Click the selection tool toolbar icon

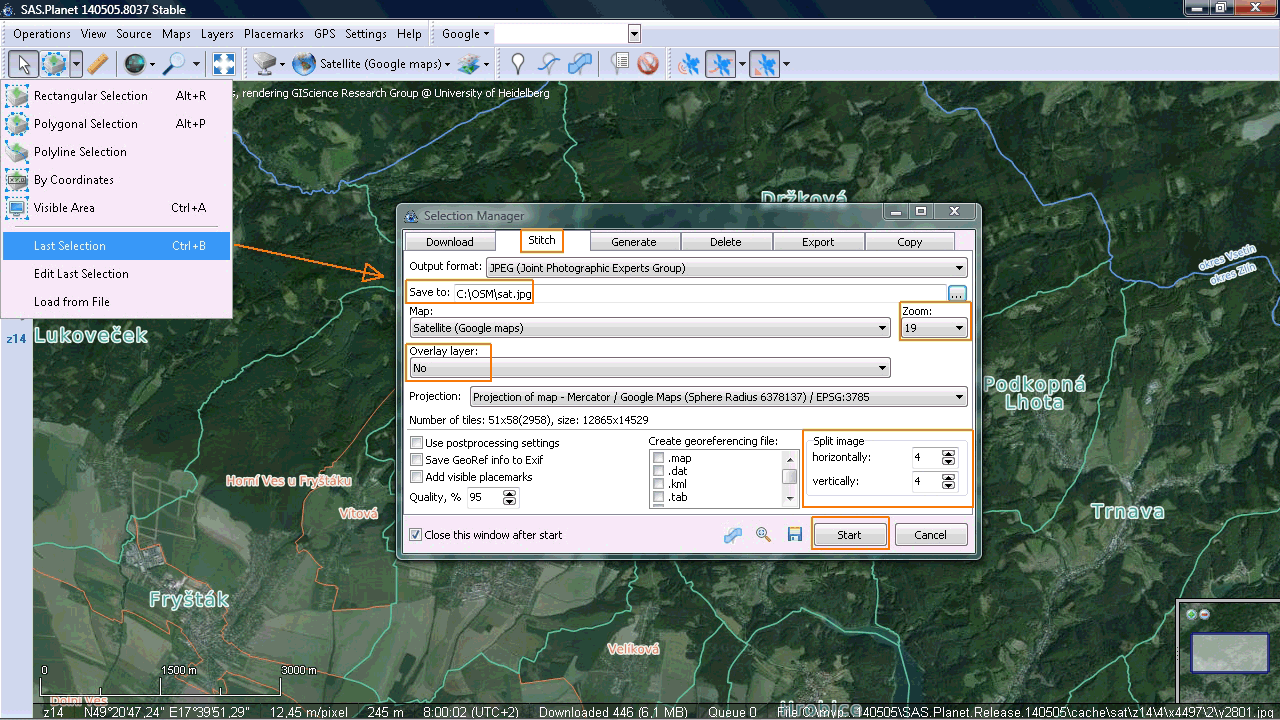(54, 64)
